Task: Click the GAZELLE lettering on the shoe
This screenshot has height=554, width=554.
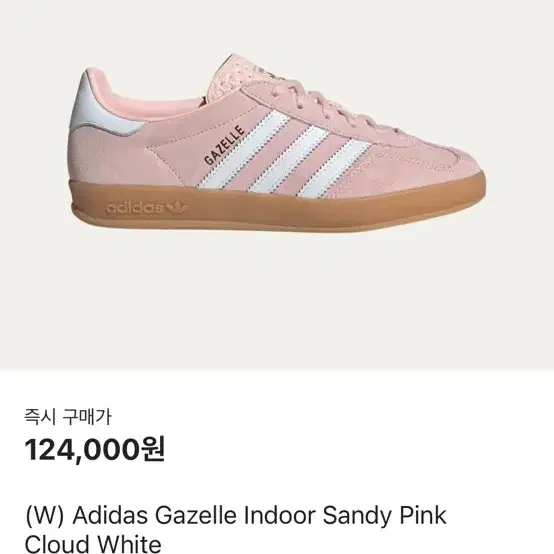Action: [x=225, y=145]
